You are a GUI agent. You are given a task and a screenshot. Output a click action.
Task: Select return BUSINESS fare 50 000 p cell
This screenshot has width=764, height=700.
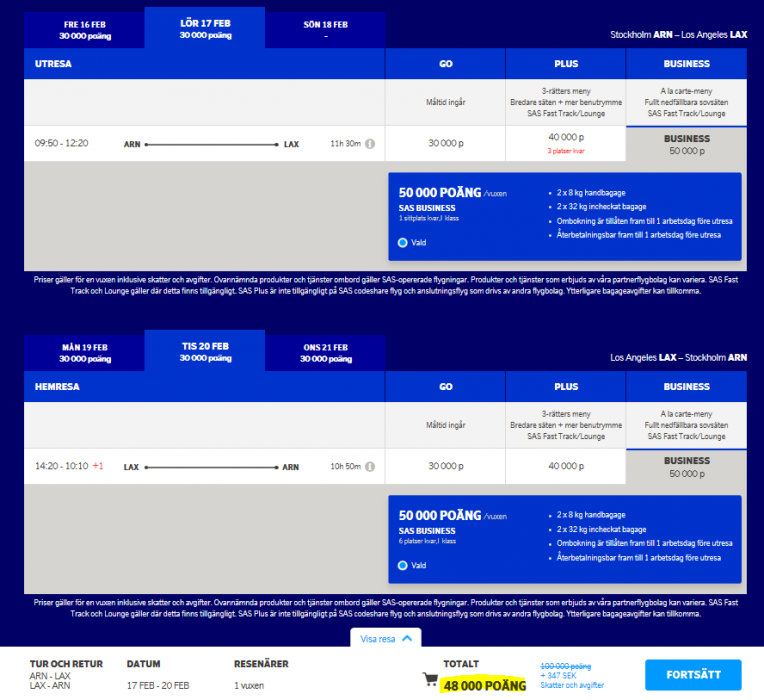(x=686, y=467)
